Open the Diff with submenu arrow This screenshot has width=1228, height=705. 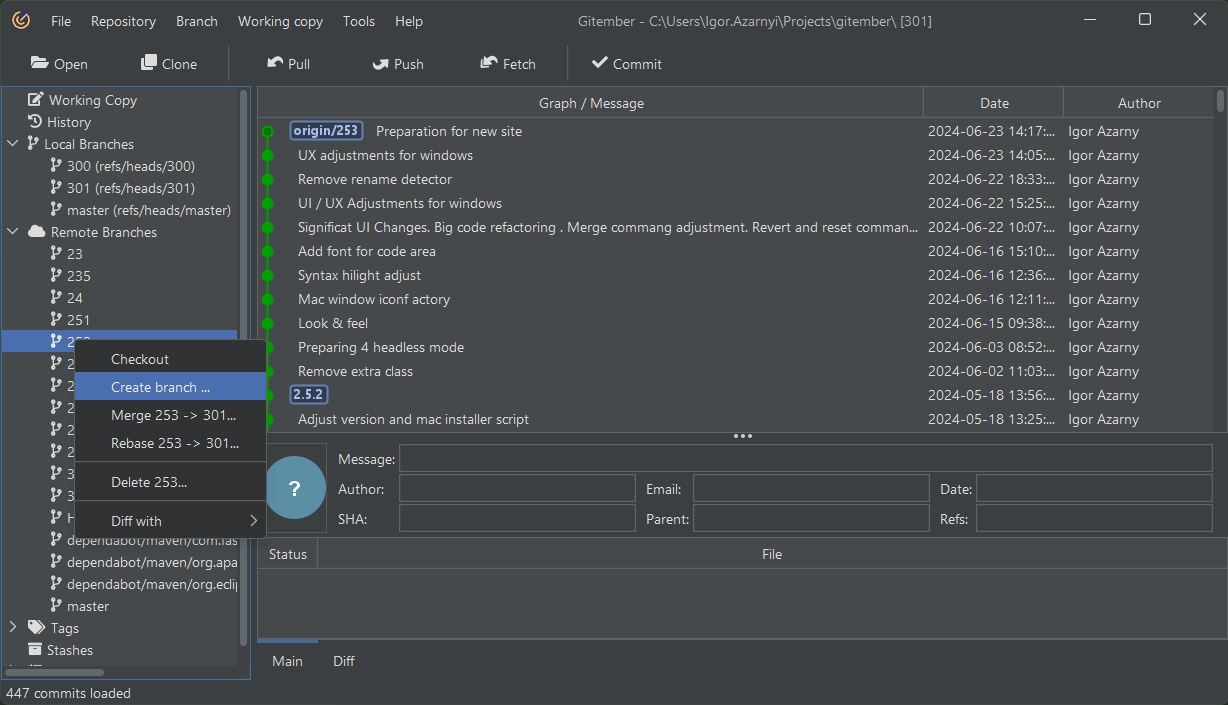click(x=254, y=521)
